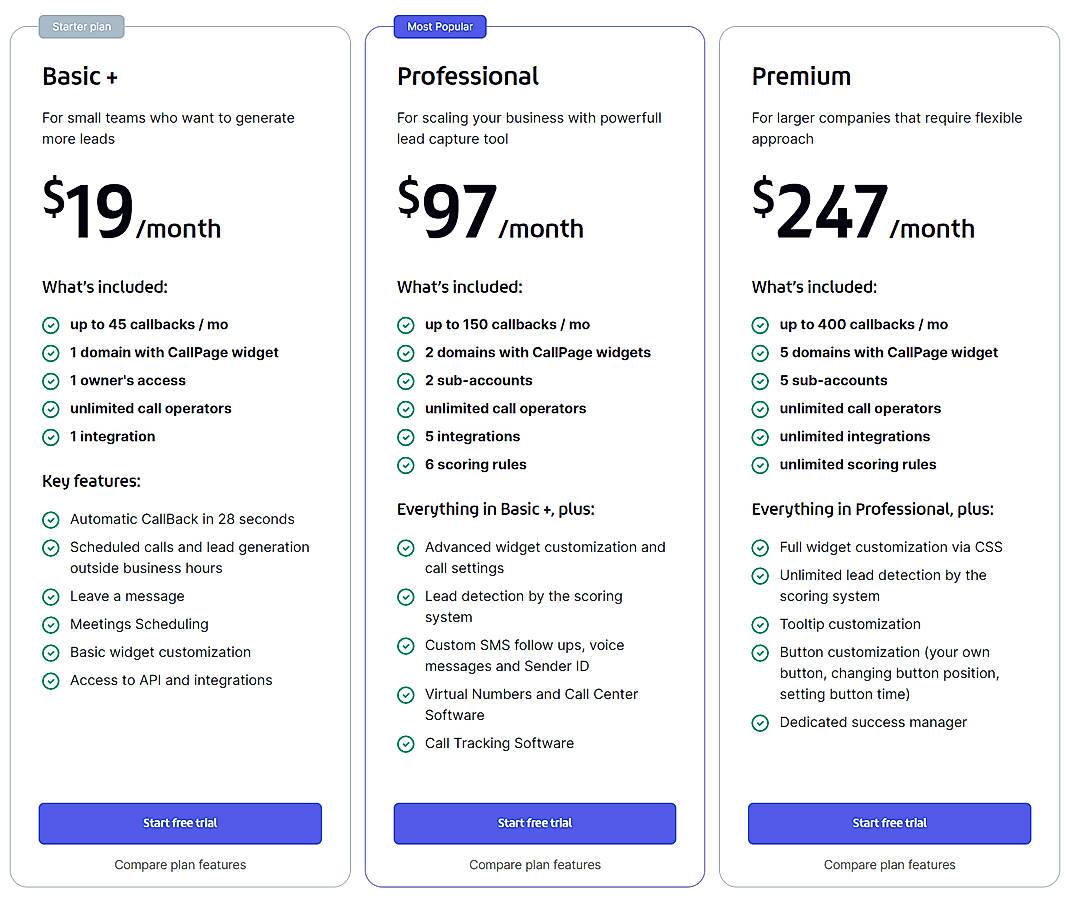
Task: Start free trial for the Premium plan
Action: pyautogui.click(x=889, y=823)
